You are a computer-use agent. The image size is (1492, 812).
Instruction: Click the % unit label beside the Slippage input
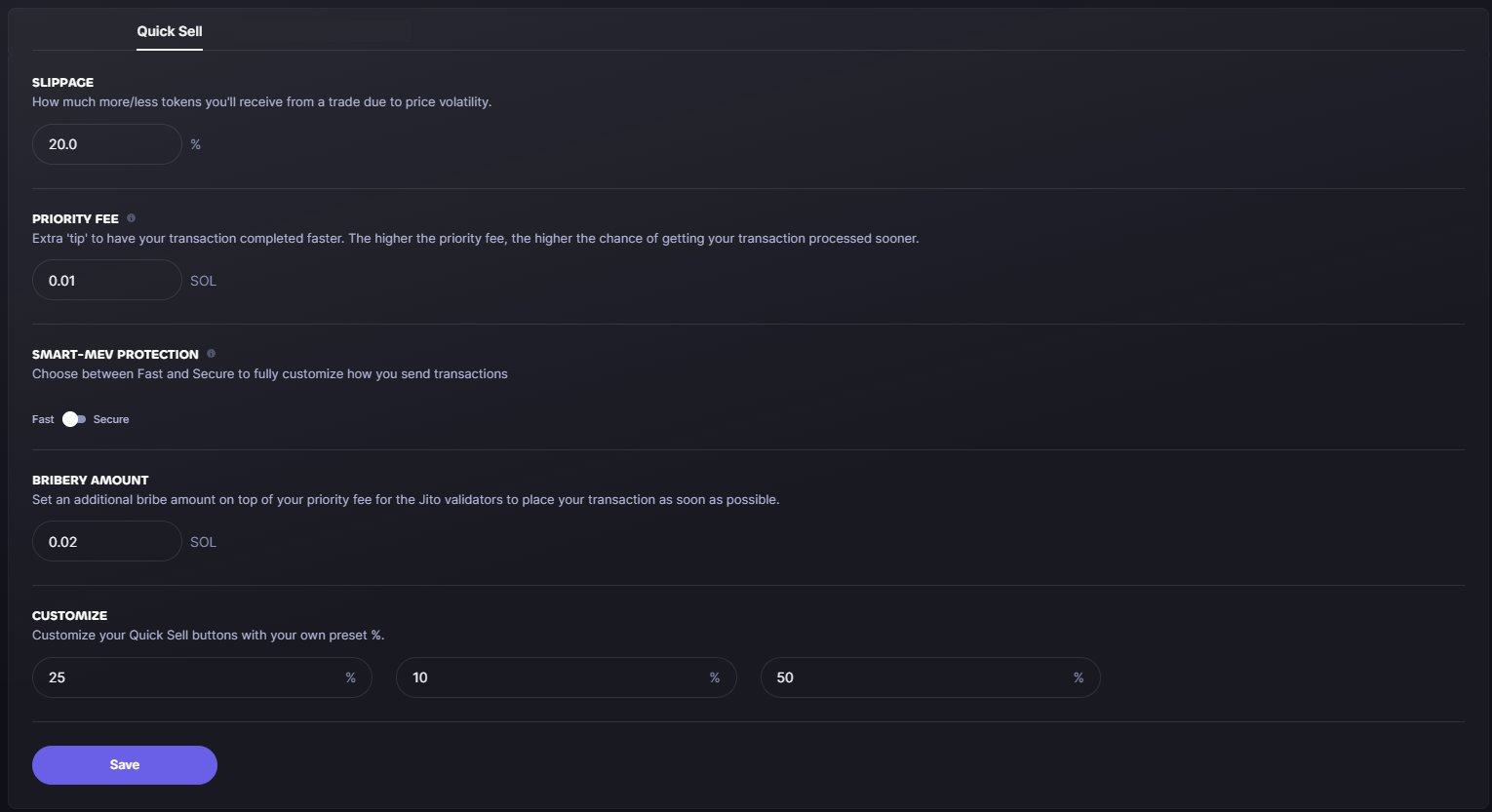pyautogui.click(x=196, y=144)
